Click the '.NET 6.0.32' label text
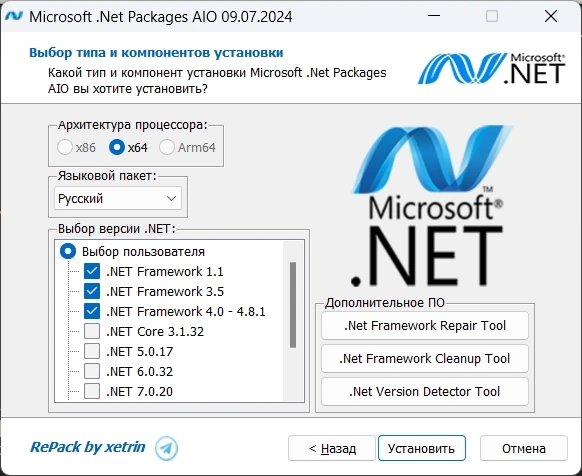 [140, 372]
